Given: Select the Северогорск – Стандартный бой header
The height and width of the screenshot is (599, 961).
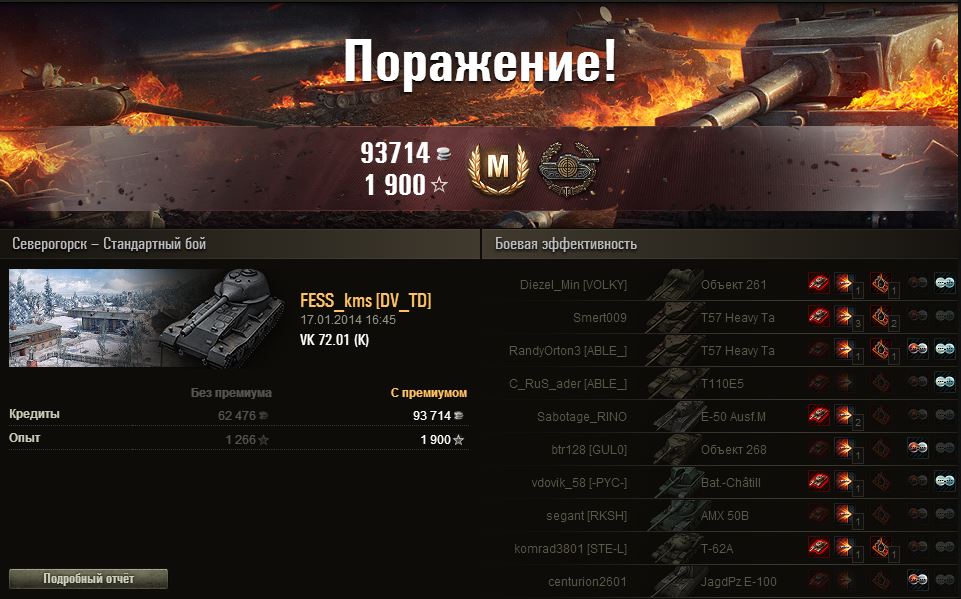Looking at the screenshot, I should [109, 244].
